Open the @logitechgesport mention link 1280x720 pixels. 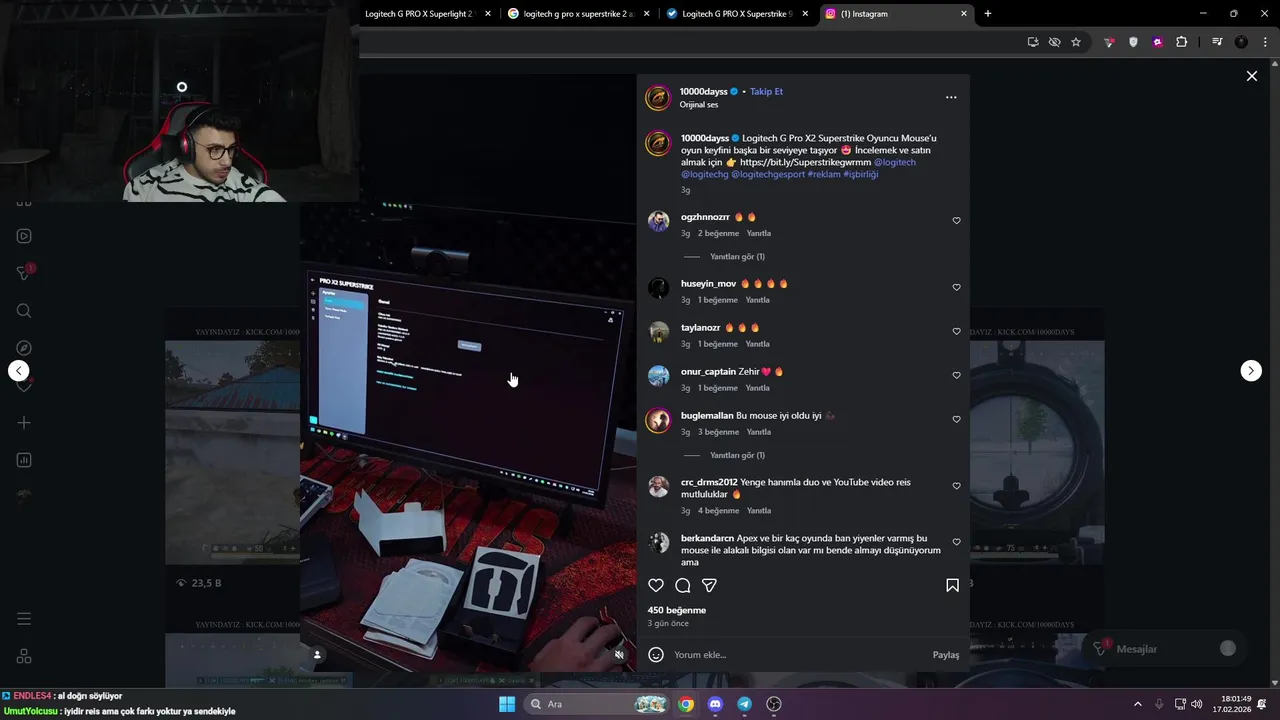tap(767, 174)
